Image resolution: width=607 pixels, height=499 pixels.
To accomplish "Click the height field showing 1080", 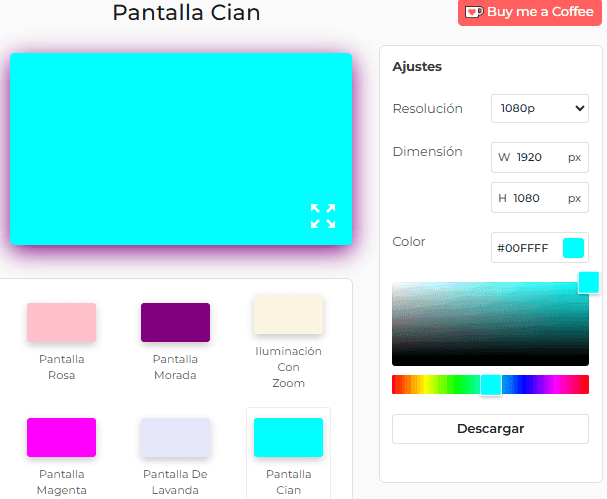I will [540, 198].
